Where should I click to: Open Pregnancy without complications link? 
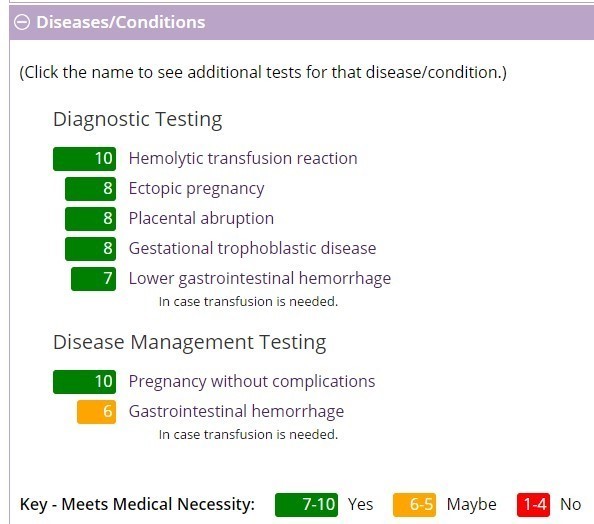[x=252, y=381]
